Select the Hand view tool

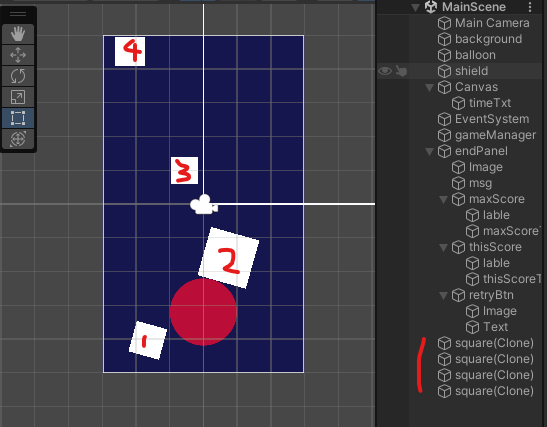tap(18, 34)
